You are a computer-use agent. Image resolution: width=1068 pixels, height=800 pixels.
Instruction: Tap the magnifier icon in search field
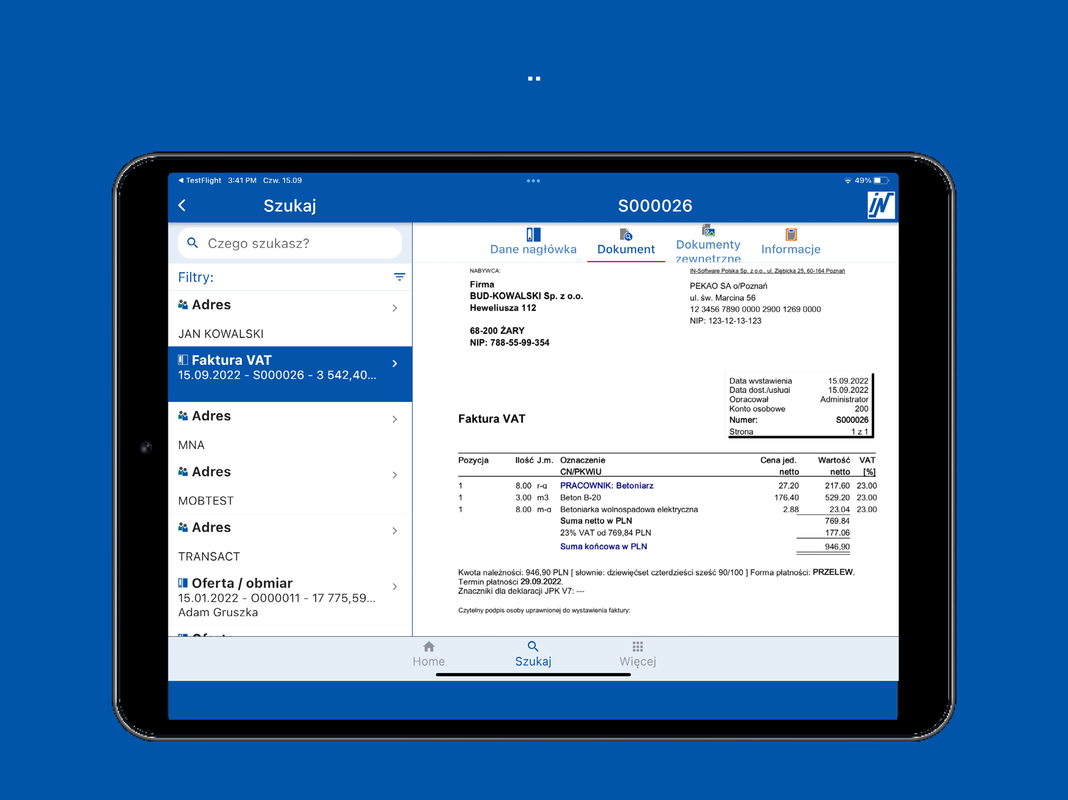[x=193, y=243]
